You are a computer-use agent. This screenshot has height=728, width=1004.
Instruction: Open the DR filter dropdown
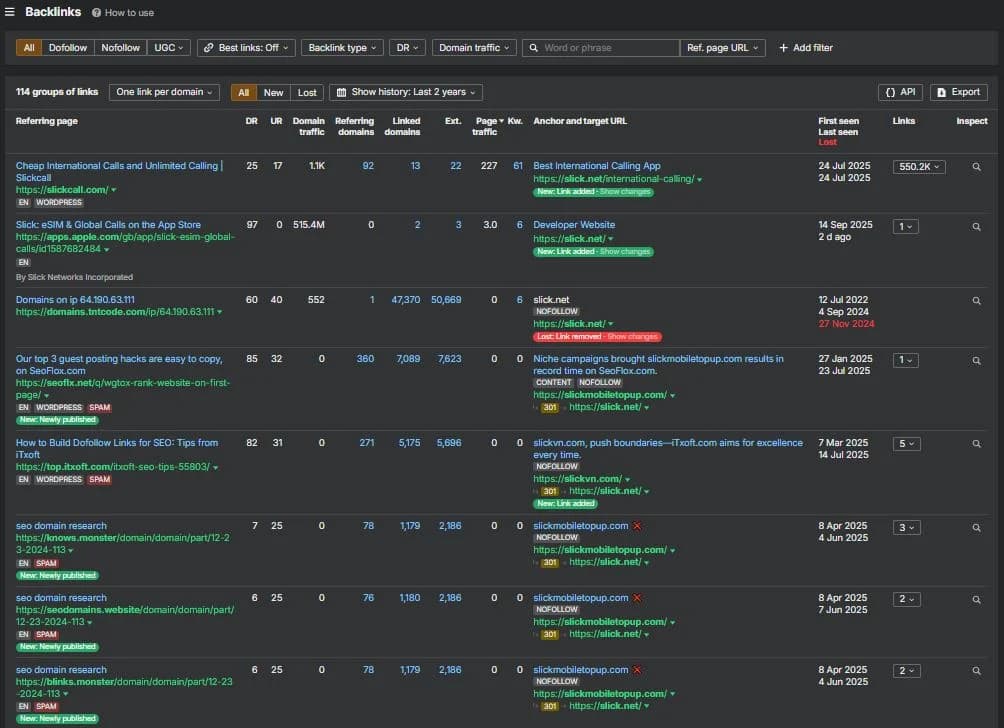pos(407,48)
